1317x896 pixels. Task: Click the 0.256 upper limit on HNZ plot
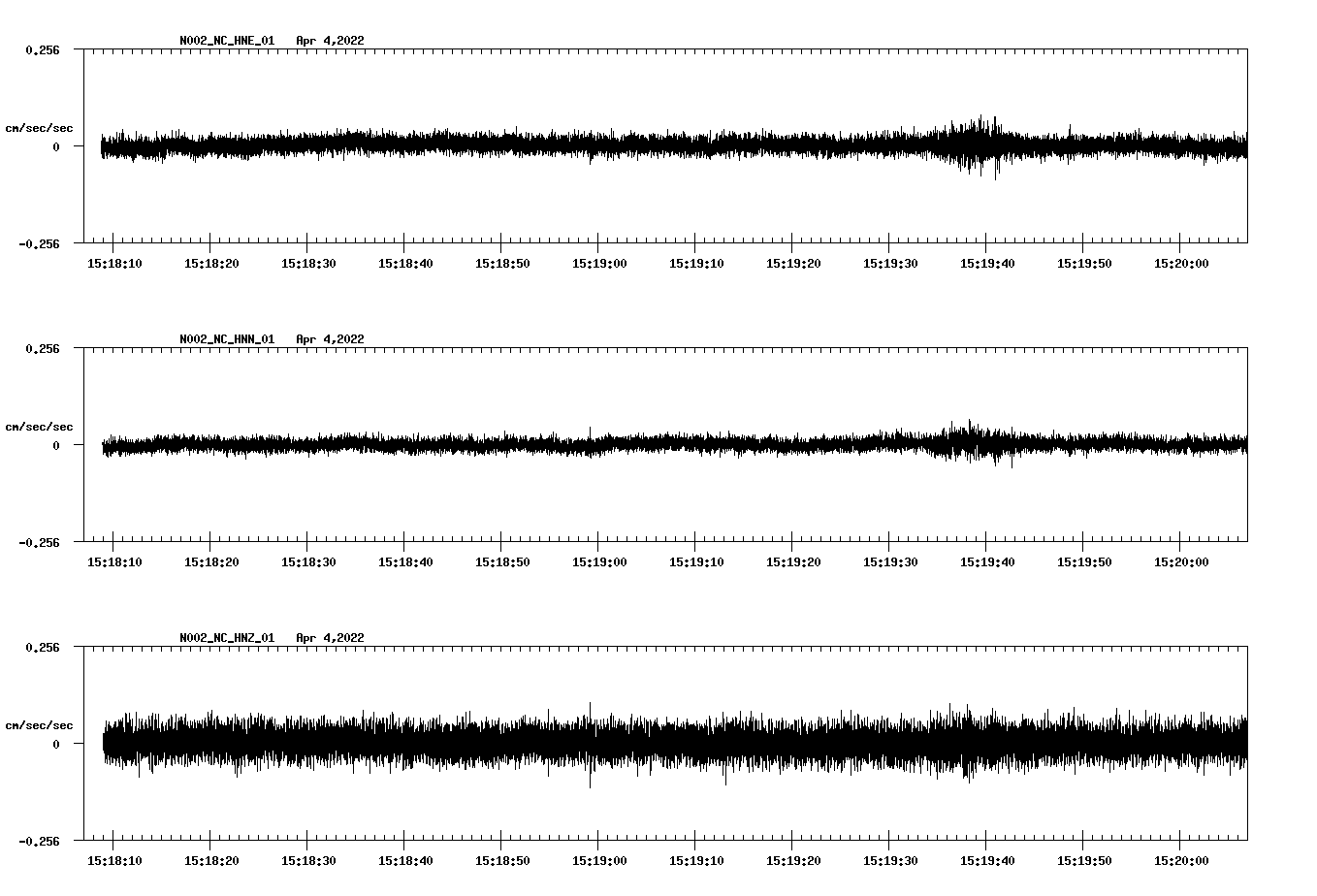(x=43, y=647)
